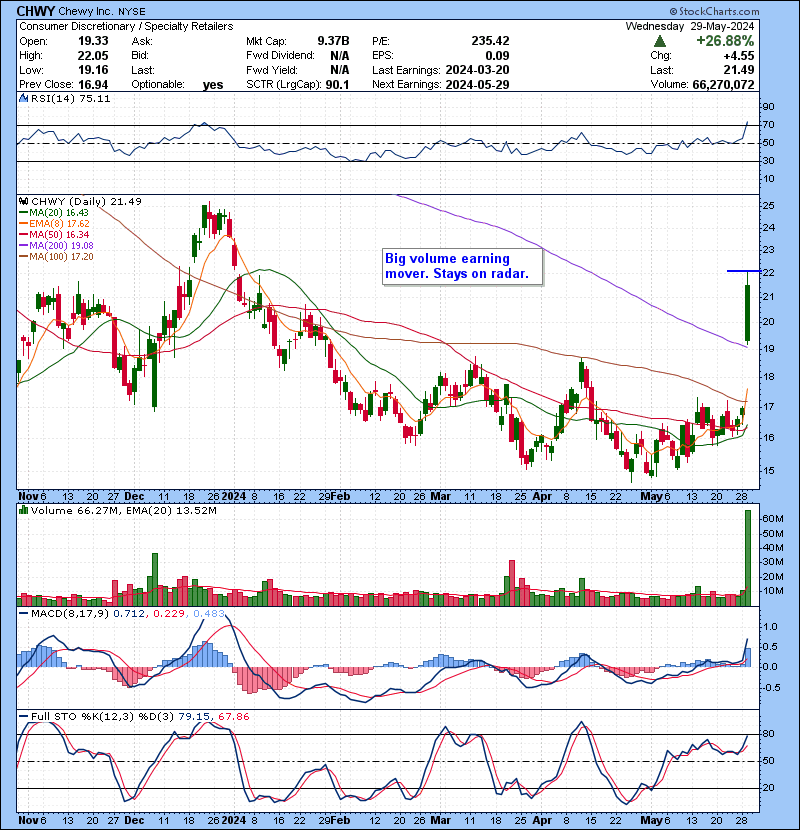This screenshot has width=800, height=830.
Task: Click the Next Earnings 2024-05-29 date
Action: click(478, 84)
